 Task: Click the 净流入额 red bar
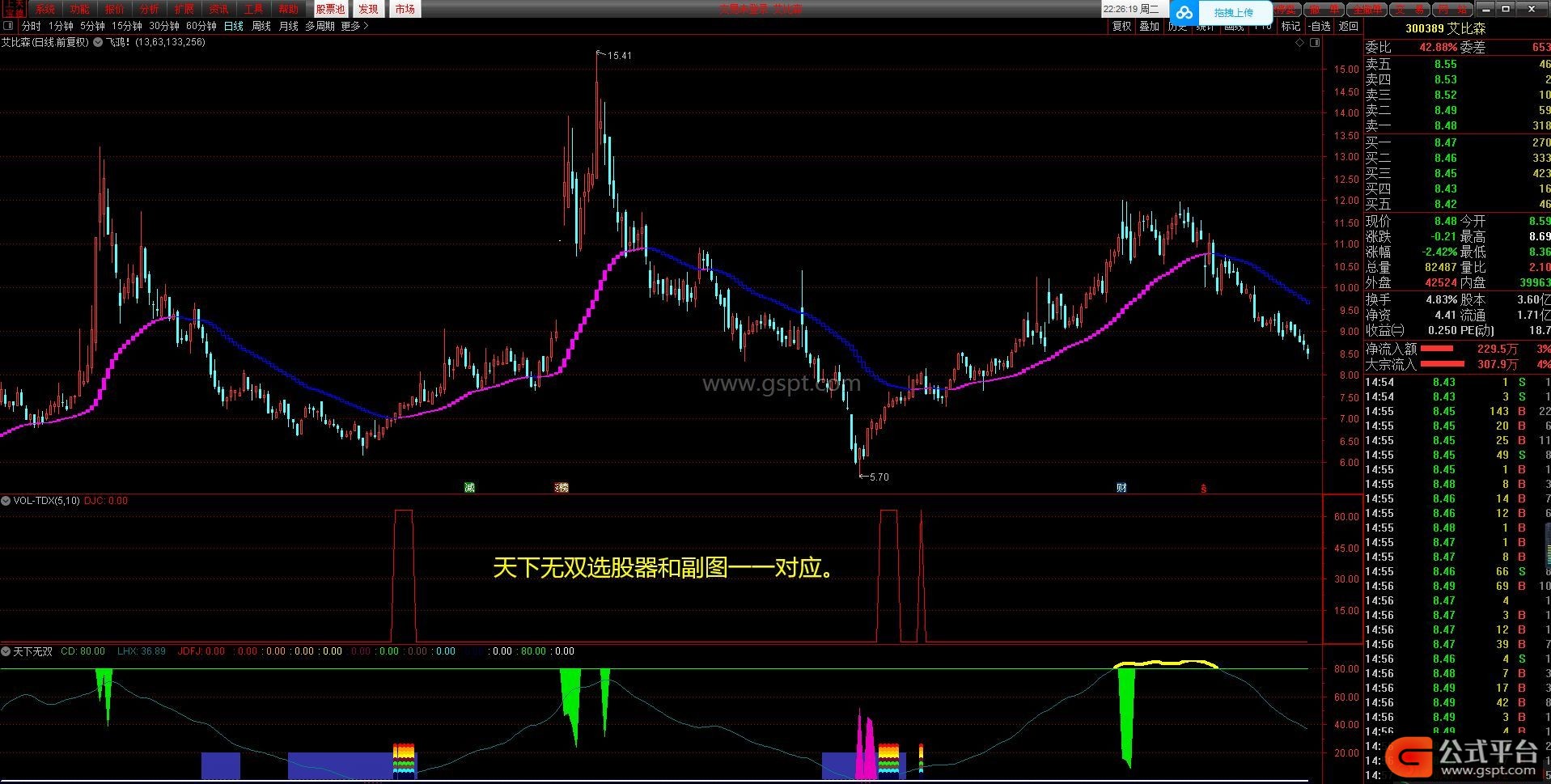(x=1437, y=349)
